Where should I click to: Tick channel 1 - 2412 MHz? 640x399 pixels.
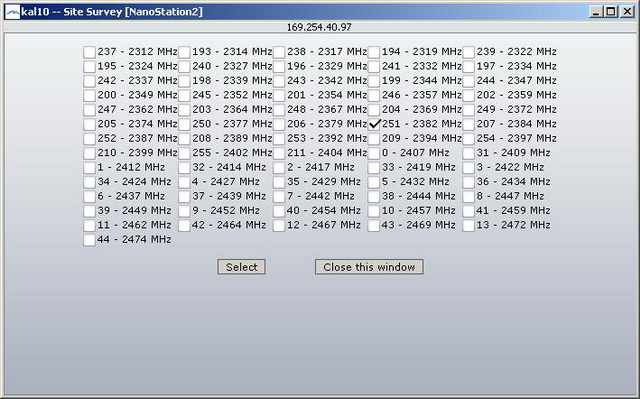pyautogui.click(x=89, y=168)
